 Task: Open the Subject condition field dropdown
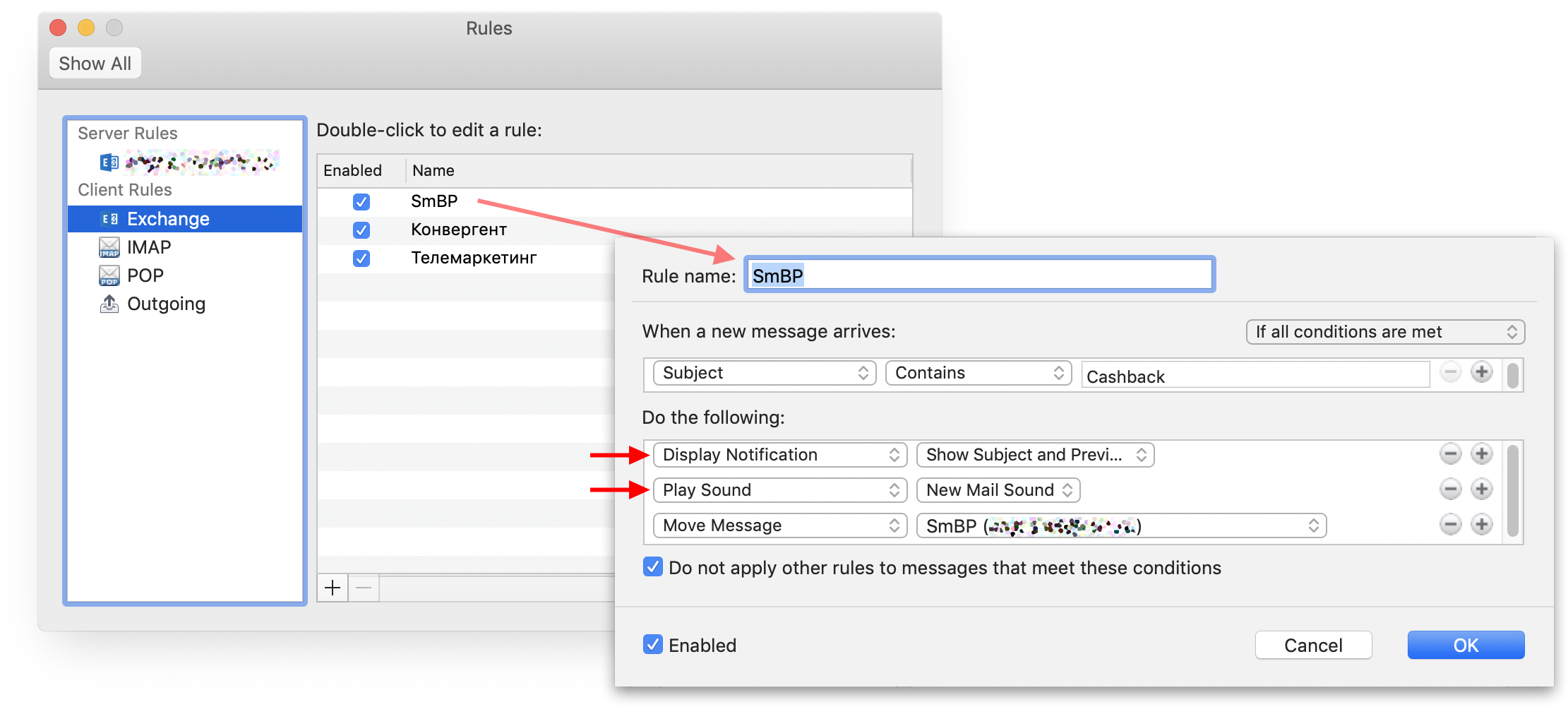point(765,373)
